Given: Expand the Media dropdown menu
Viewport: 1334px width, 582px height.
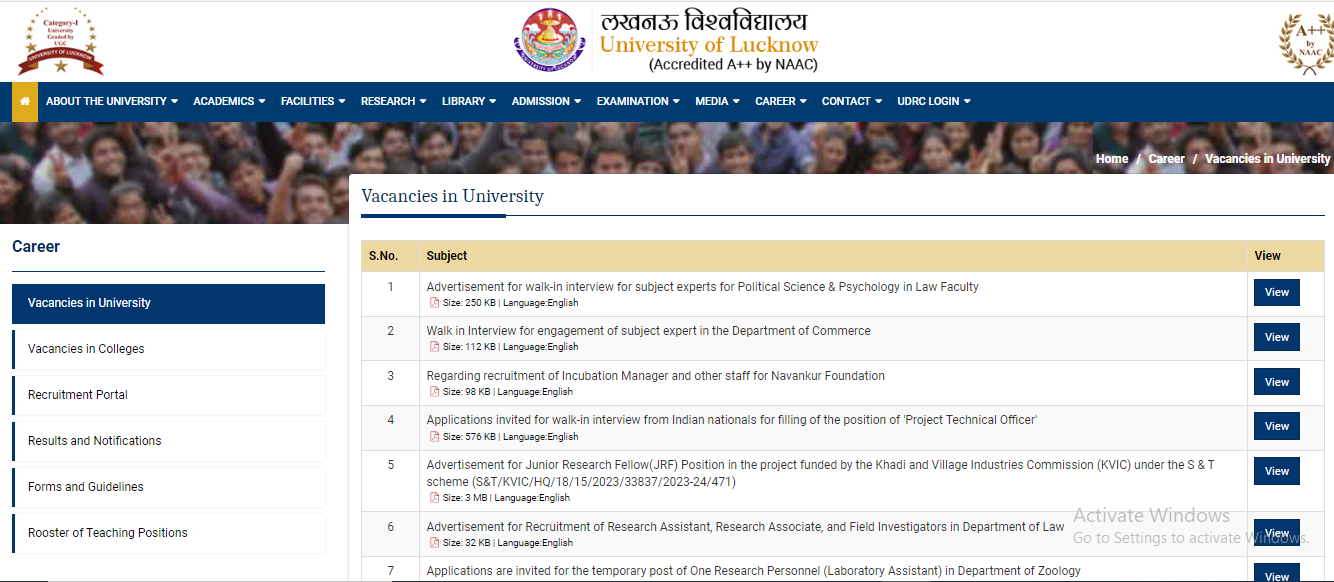Looking at the screenshot, I should 717,102.
